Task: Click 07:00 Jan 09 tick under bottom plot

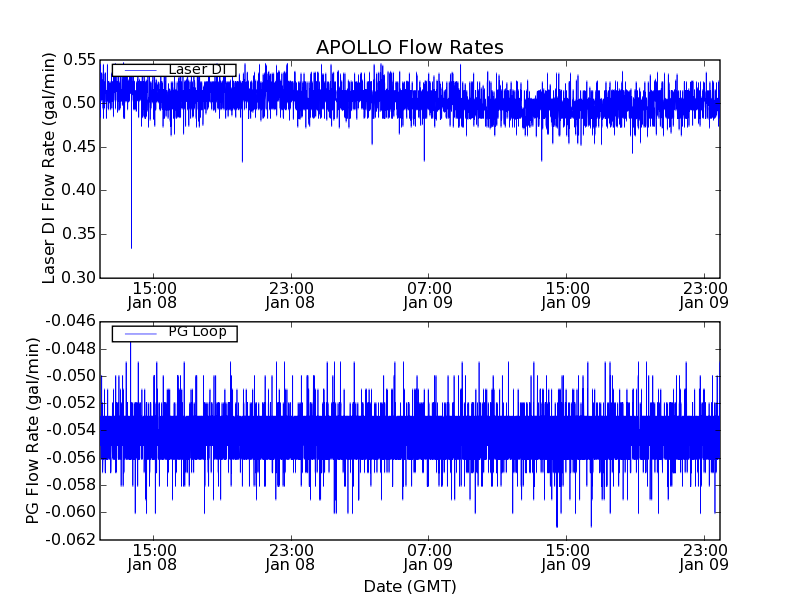Action: (429, 557)
